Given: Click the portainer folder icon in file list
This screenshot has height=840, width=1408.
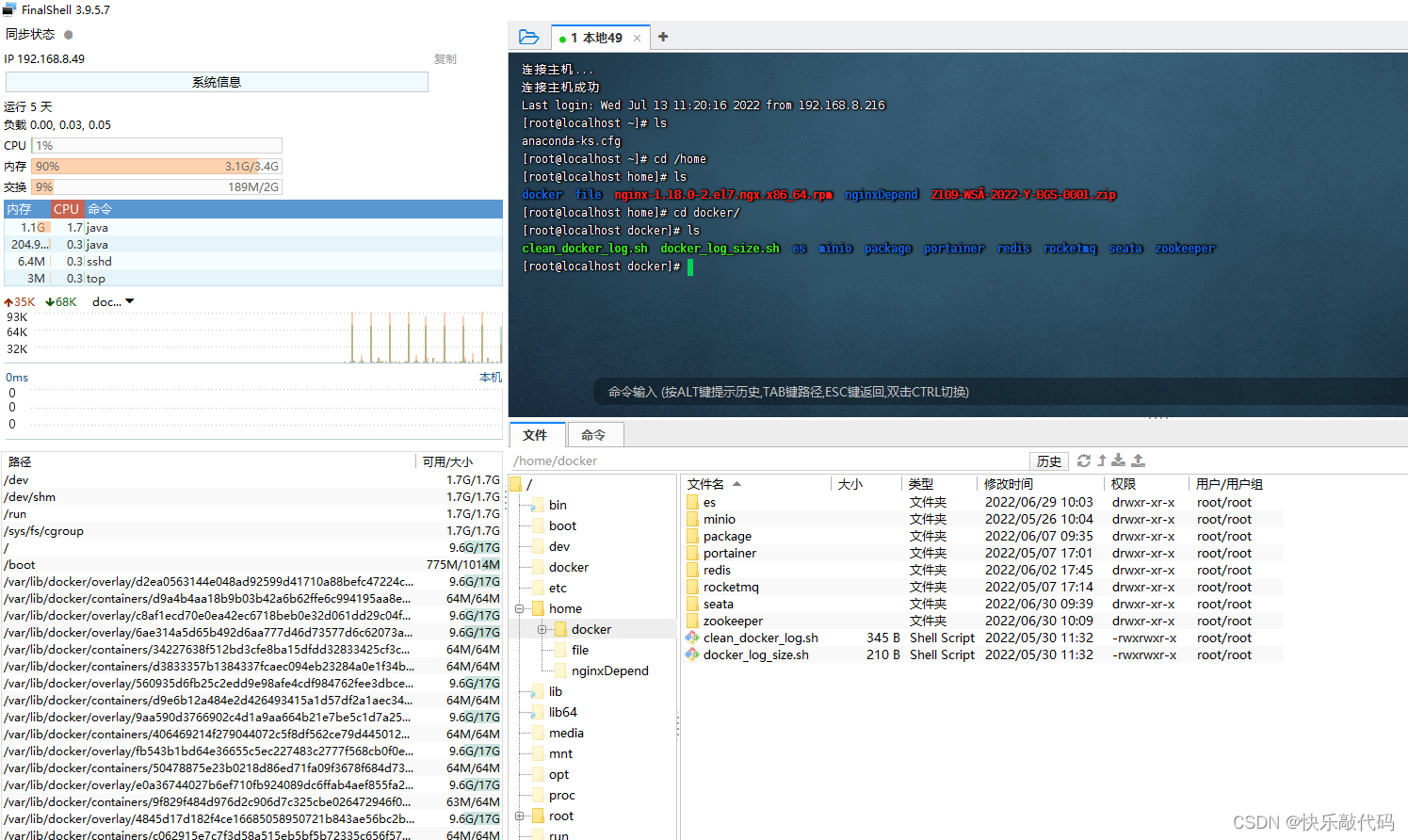Looking at the screenshot, I should tap(693, 553).
